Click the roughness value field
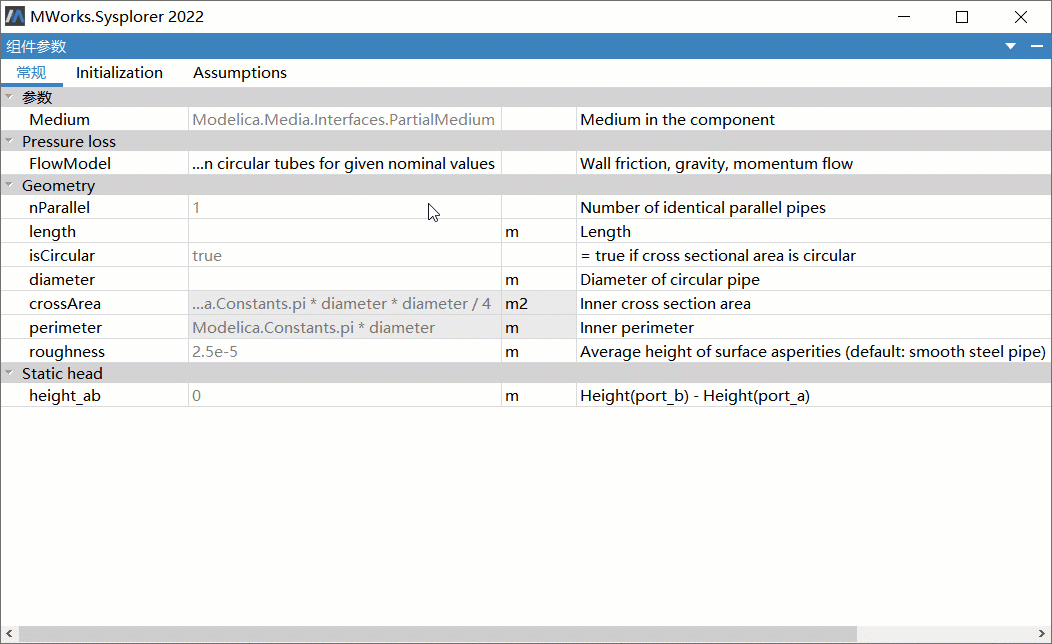The width and height of the screenshot is (1052, 644). [344, 351]
